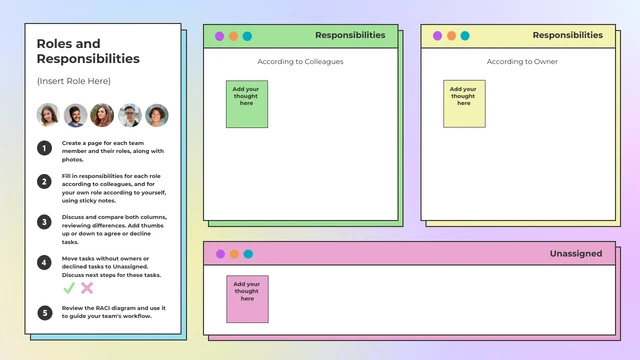Click the 'Move tasks without owners' instruction
640x360 pixels.
111,267
